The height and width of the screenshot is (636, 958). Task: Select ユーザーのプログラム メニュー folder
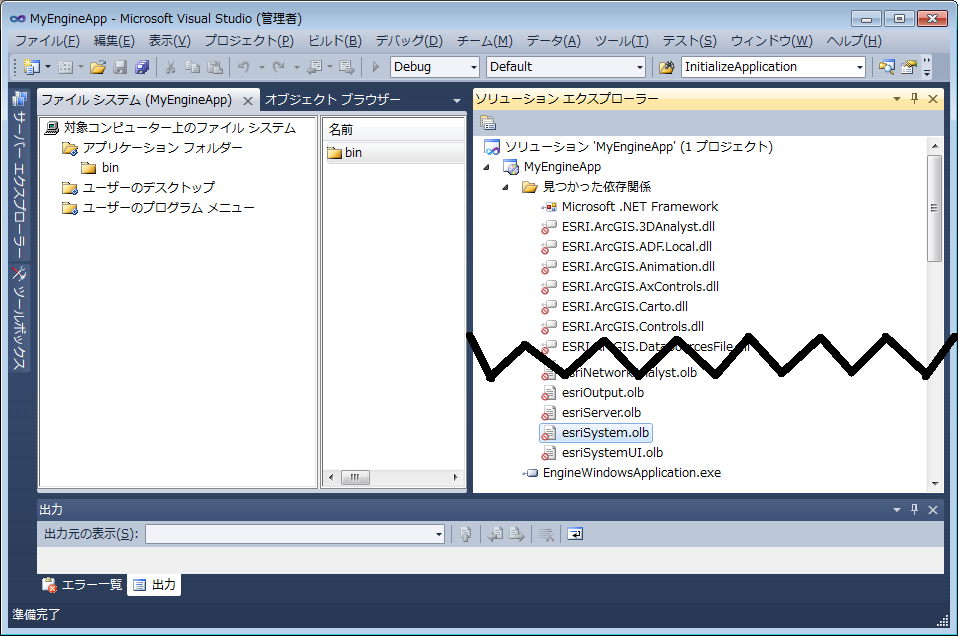[x=168, y=208]
